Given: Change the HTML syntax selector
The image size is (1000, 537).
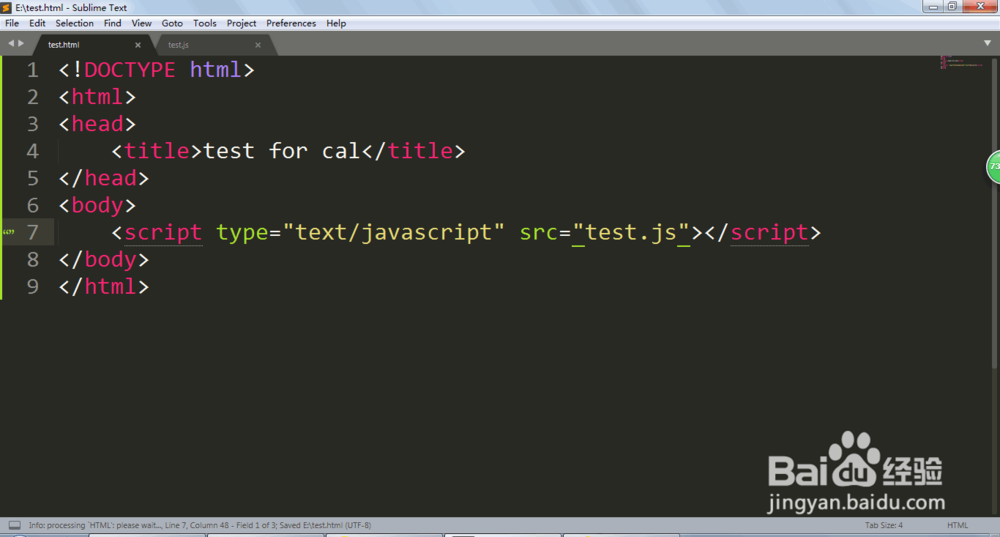Looking at the screenshot, I should [957, 525].
